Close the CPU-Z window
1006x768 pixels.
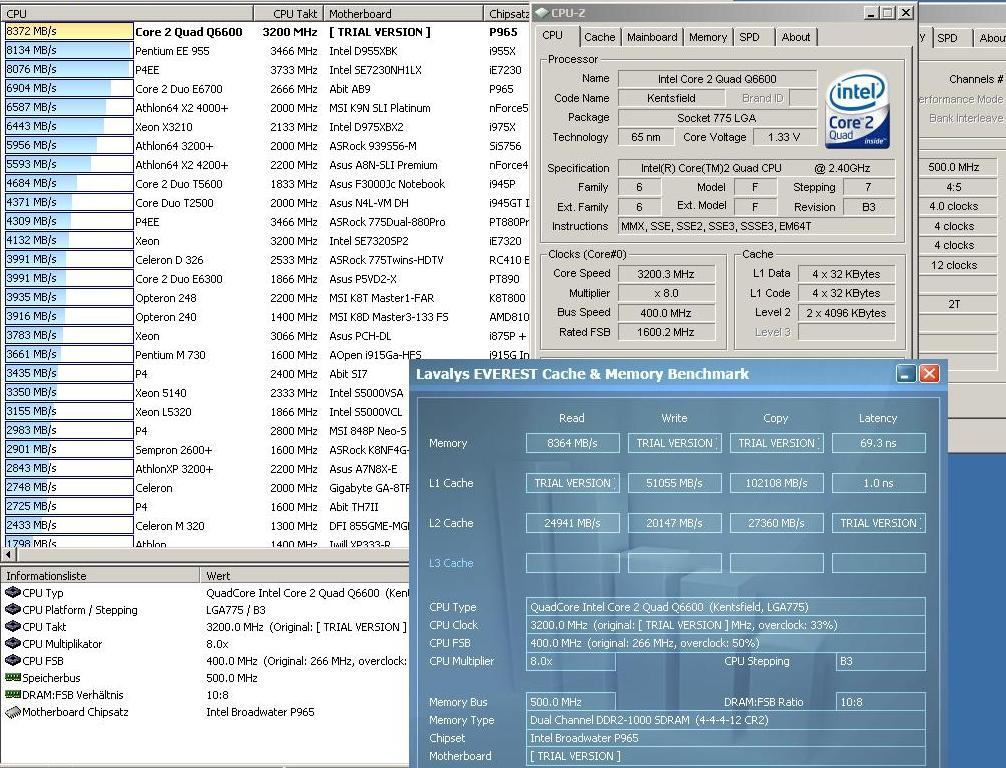(905, 13)
